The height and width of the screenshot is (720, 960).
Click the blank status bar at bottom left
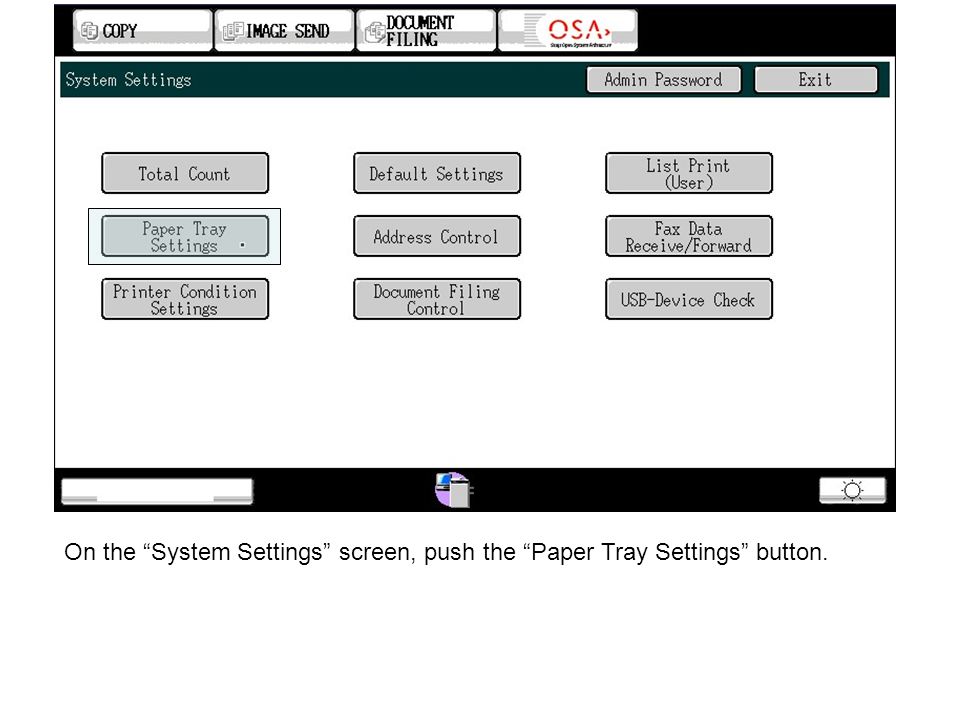click(157, 492)
